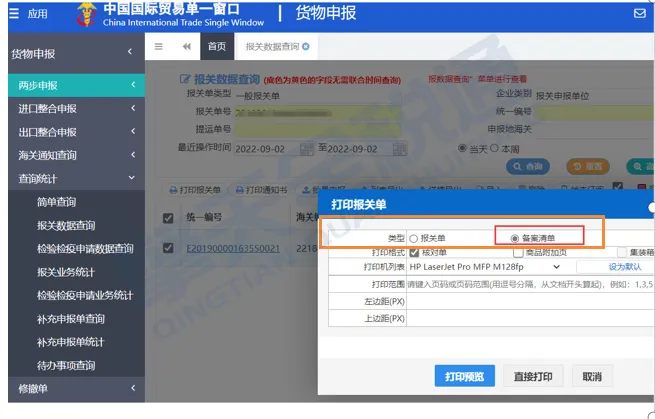Collapse the 查询统计 sidebar menu
This screenshot has height=419, width=655.
76,179
